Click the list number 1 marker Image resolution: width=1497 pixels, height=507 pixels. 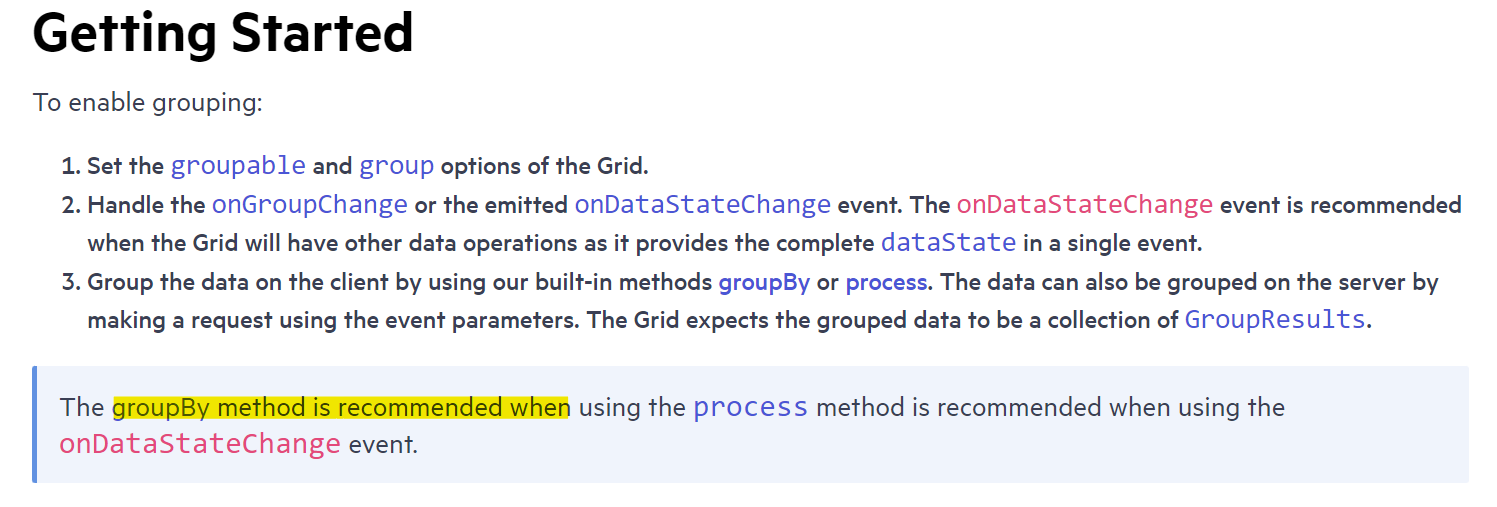click(70, 166)
